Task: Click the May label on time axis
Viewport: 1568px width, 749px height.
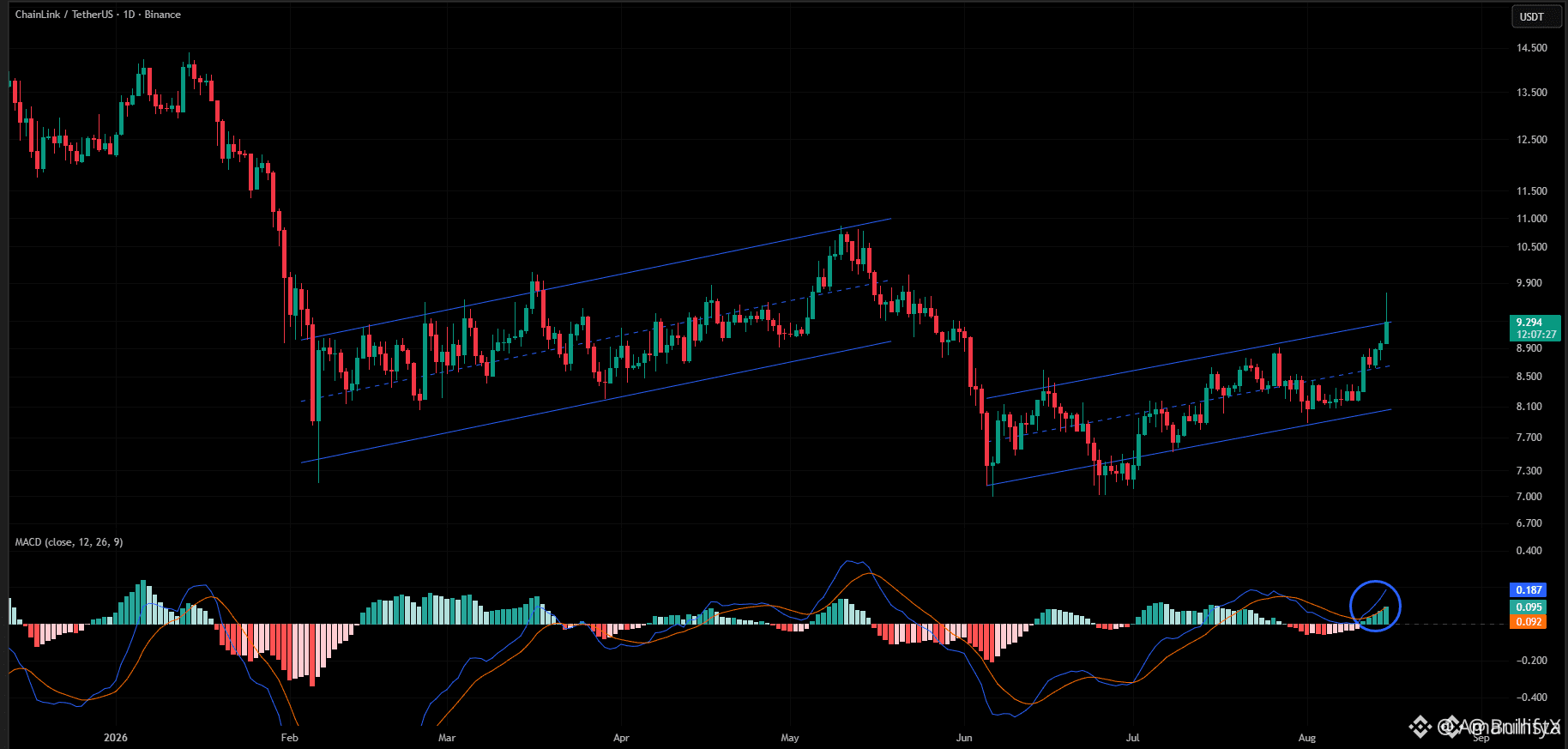Action: [790, 738]
